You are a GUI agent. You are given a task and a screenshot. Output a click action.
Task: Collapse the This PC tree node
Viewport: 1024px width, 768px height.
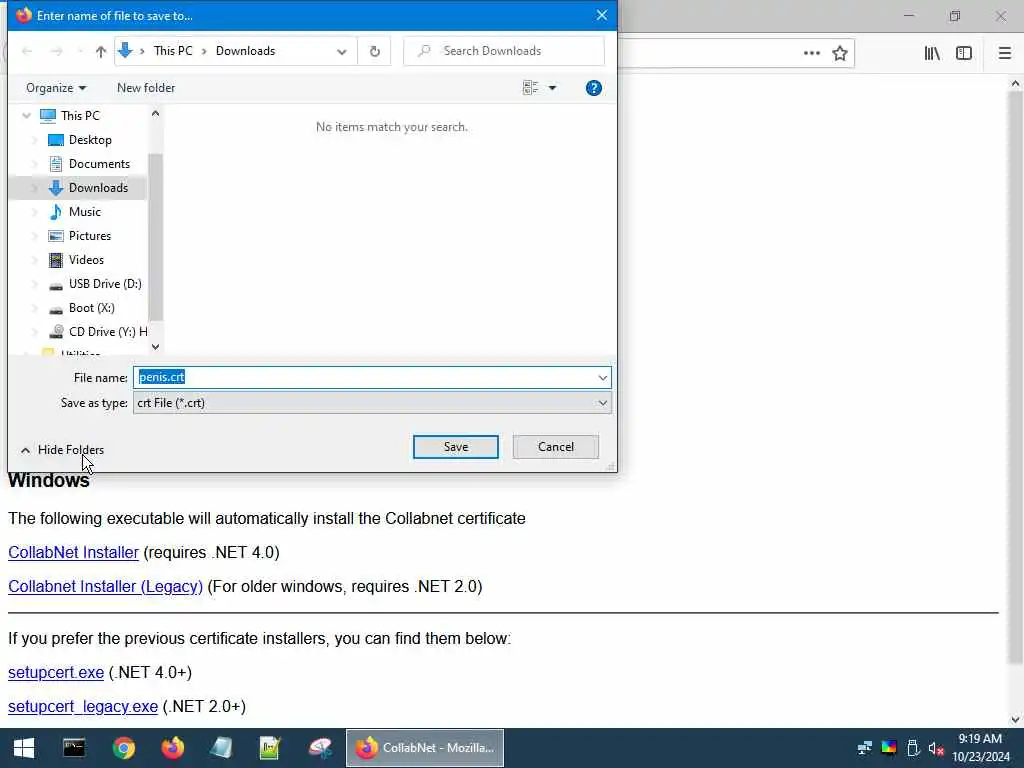26,116
